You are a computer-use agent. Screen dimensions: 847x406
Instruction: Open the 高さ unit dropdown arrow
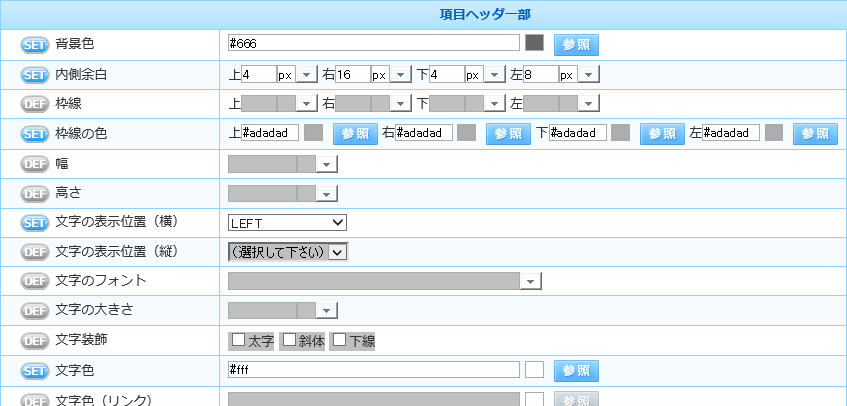(326, 193)
